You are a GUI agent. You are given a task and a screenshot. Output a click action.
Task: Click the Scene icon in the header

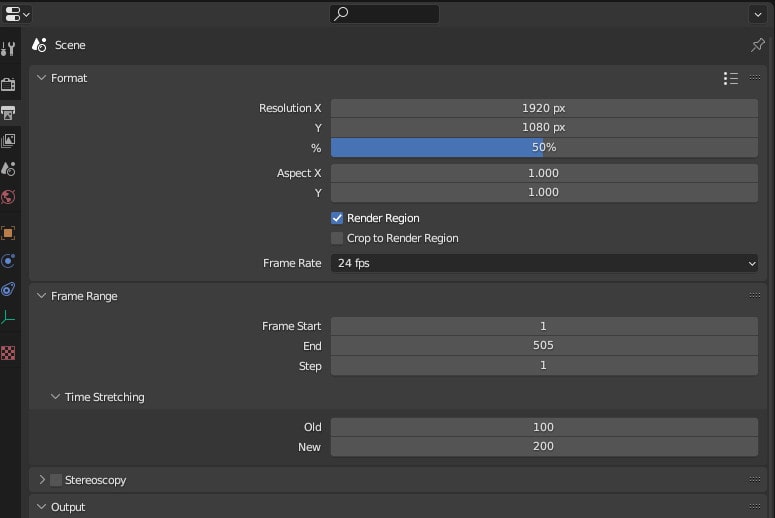(x=39, y=45)
